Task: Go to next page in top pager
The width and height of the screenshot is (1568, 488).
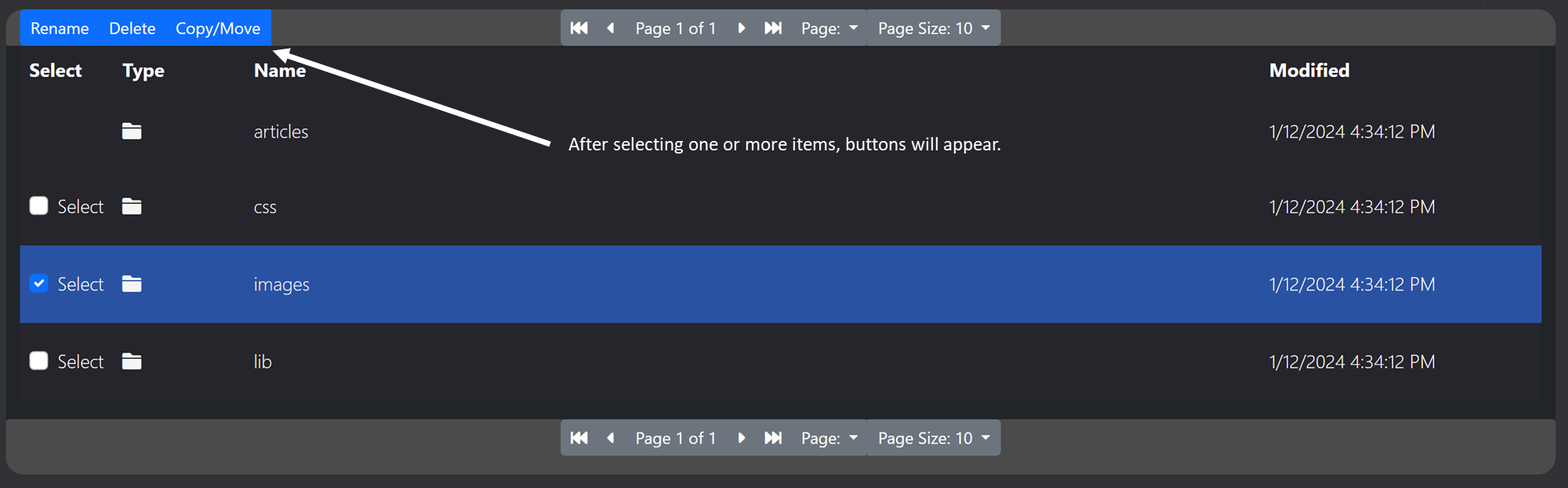Action: tap(741, 28)
